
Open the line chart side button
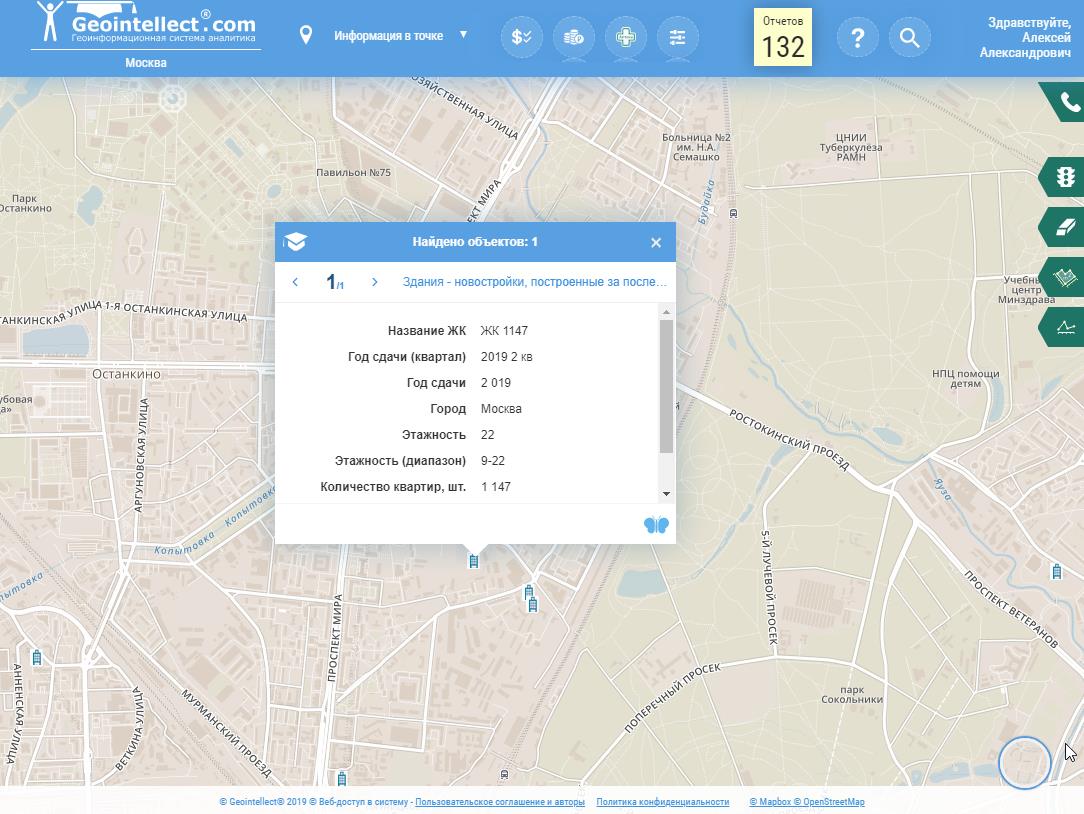tap(1066, 327)
